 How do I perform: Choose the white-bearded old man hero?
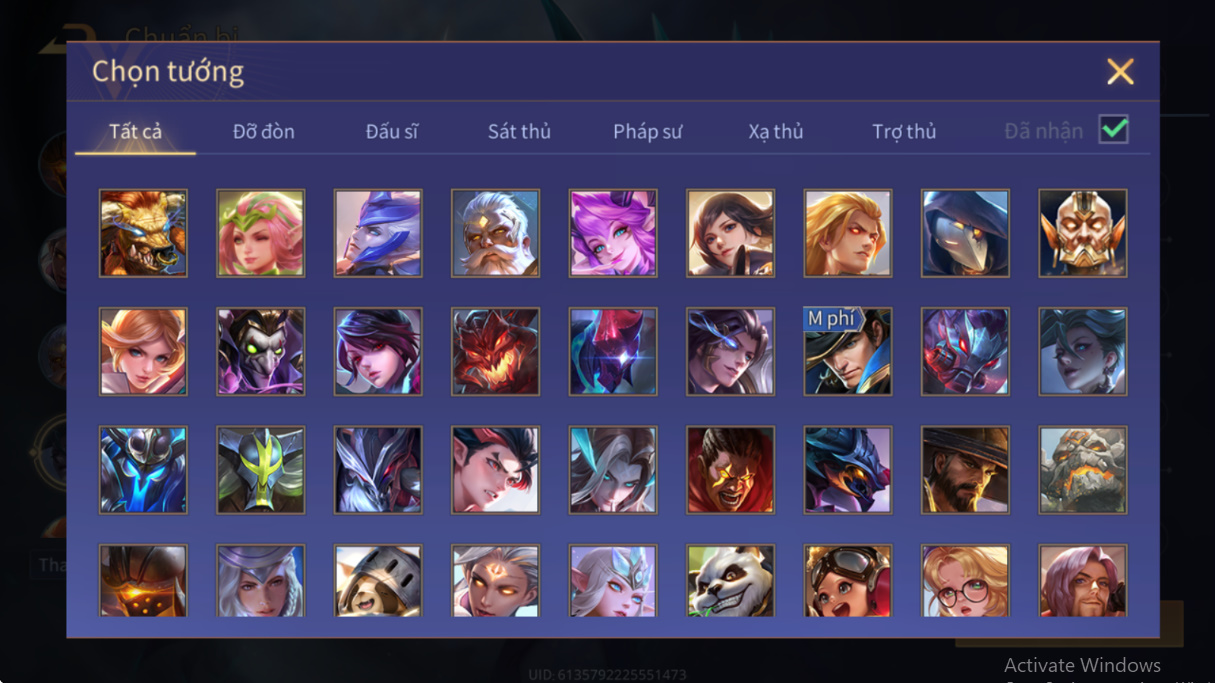click(x=495, y=233)
